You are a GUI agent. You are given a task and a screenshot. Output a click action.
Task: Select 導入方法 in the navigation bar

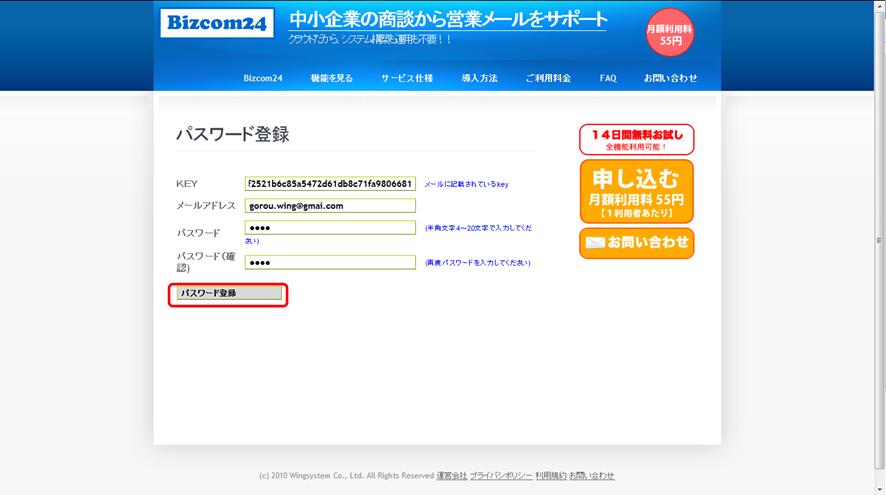click(x=479, y=78)
